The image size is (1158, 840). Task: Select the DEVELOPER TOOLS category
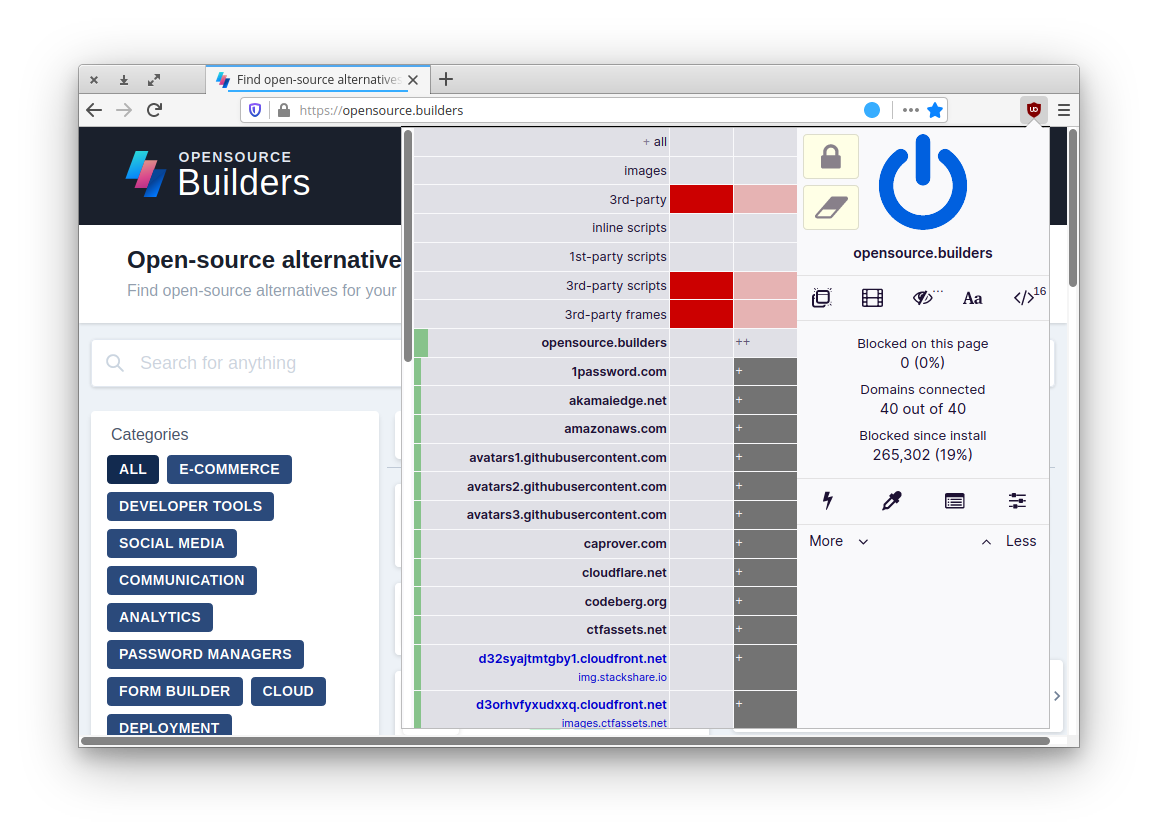pos(191,506)
